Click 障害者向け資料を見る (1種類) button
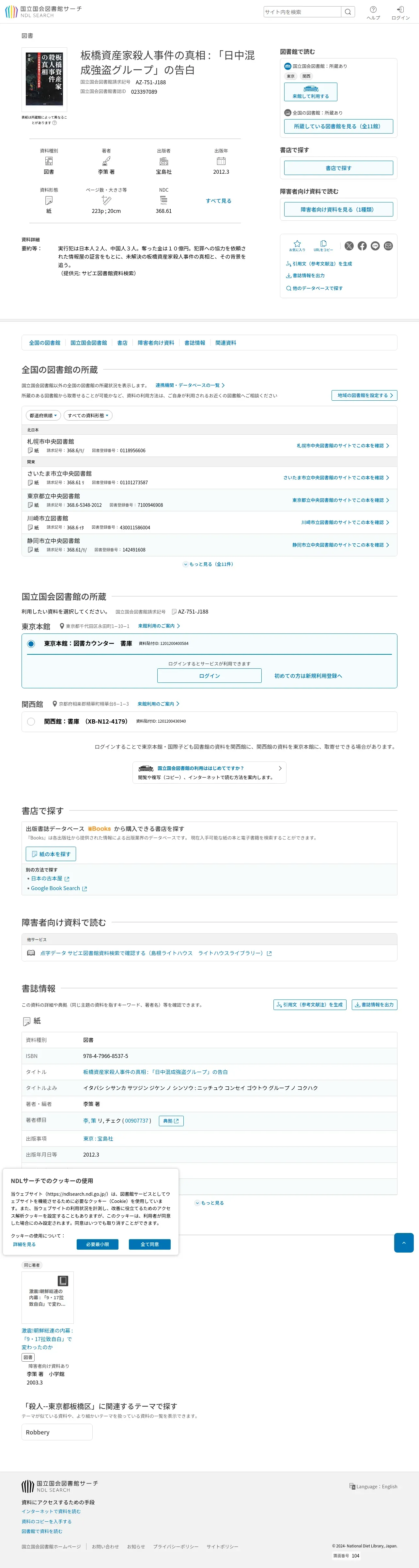The height and width of the screenshot is (1568, 419). click(x=339, y=209)
